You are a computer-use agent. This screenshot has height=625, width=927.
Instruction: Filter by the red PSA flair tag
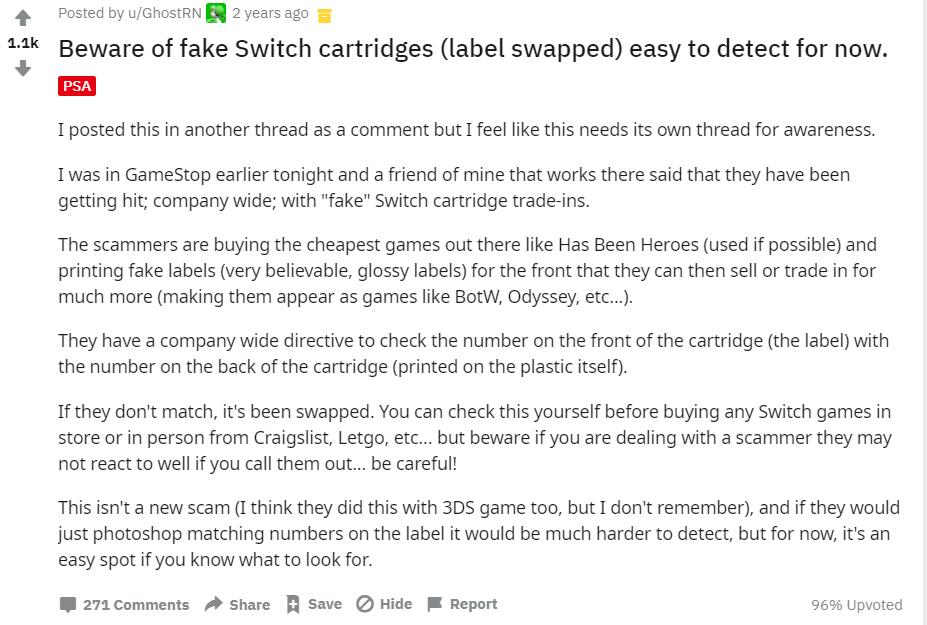pos(77,86)
